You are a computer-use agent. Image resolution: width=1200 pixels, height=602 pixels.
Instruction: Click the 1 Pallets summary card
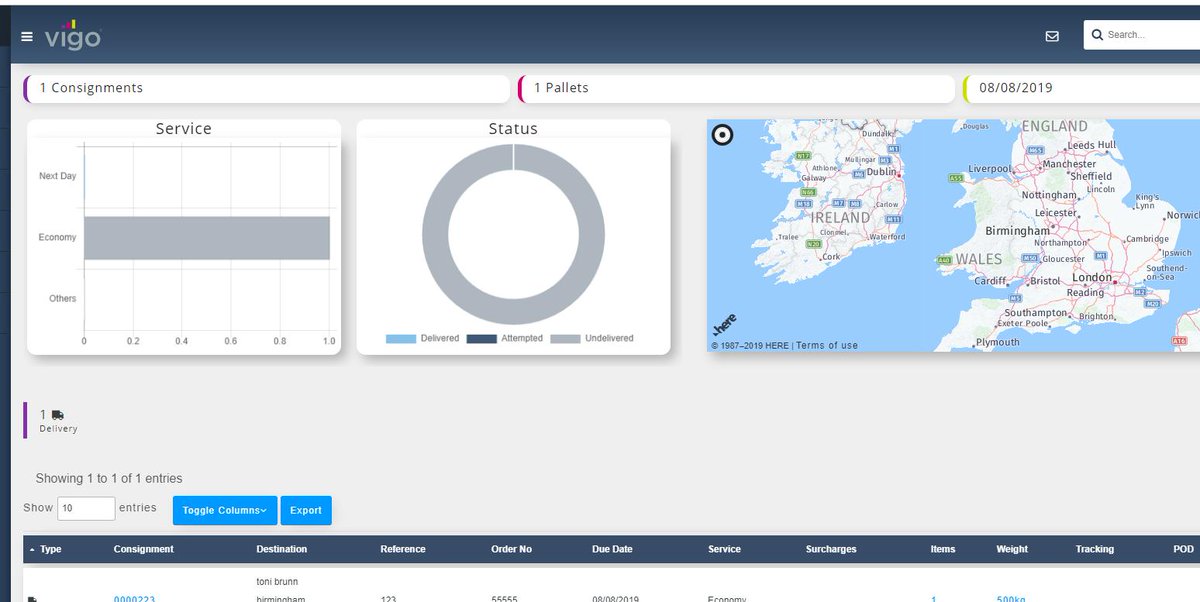737,88
